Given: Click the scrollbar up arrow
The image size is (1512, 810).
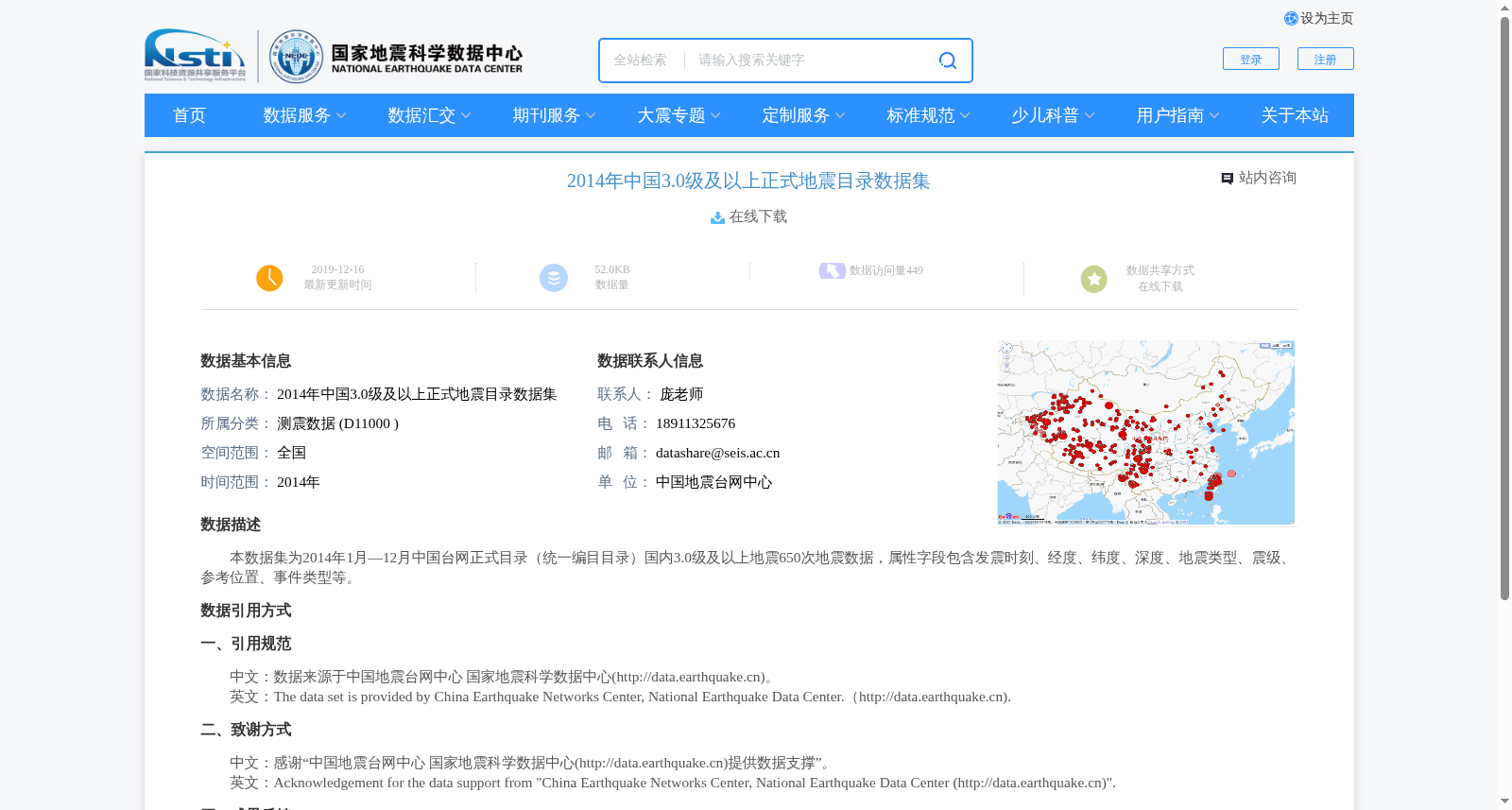Looking at the screenshot, I should pos(1504,8).
